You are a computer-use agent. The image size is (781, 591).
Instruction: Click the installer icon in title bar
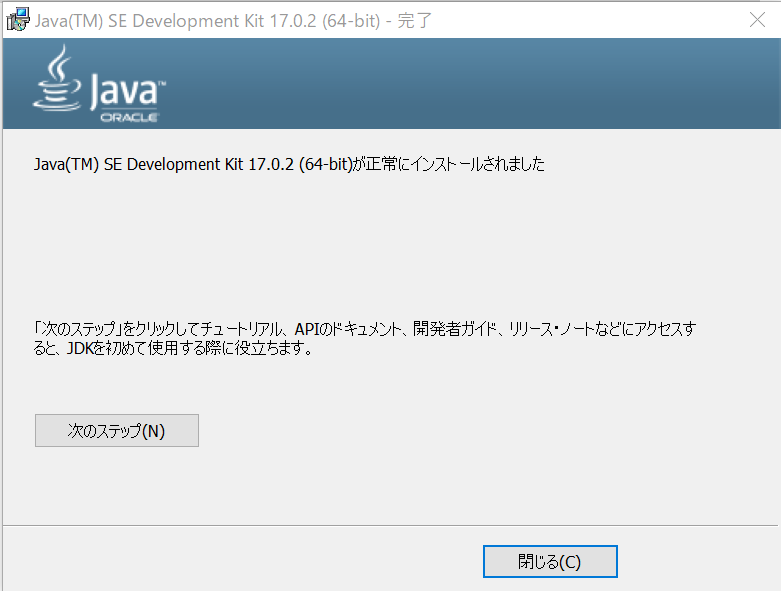coord(17,20)
